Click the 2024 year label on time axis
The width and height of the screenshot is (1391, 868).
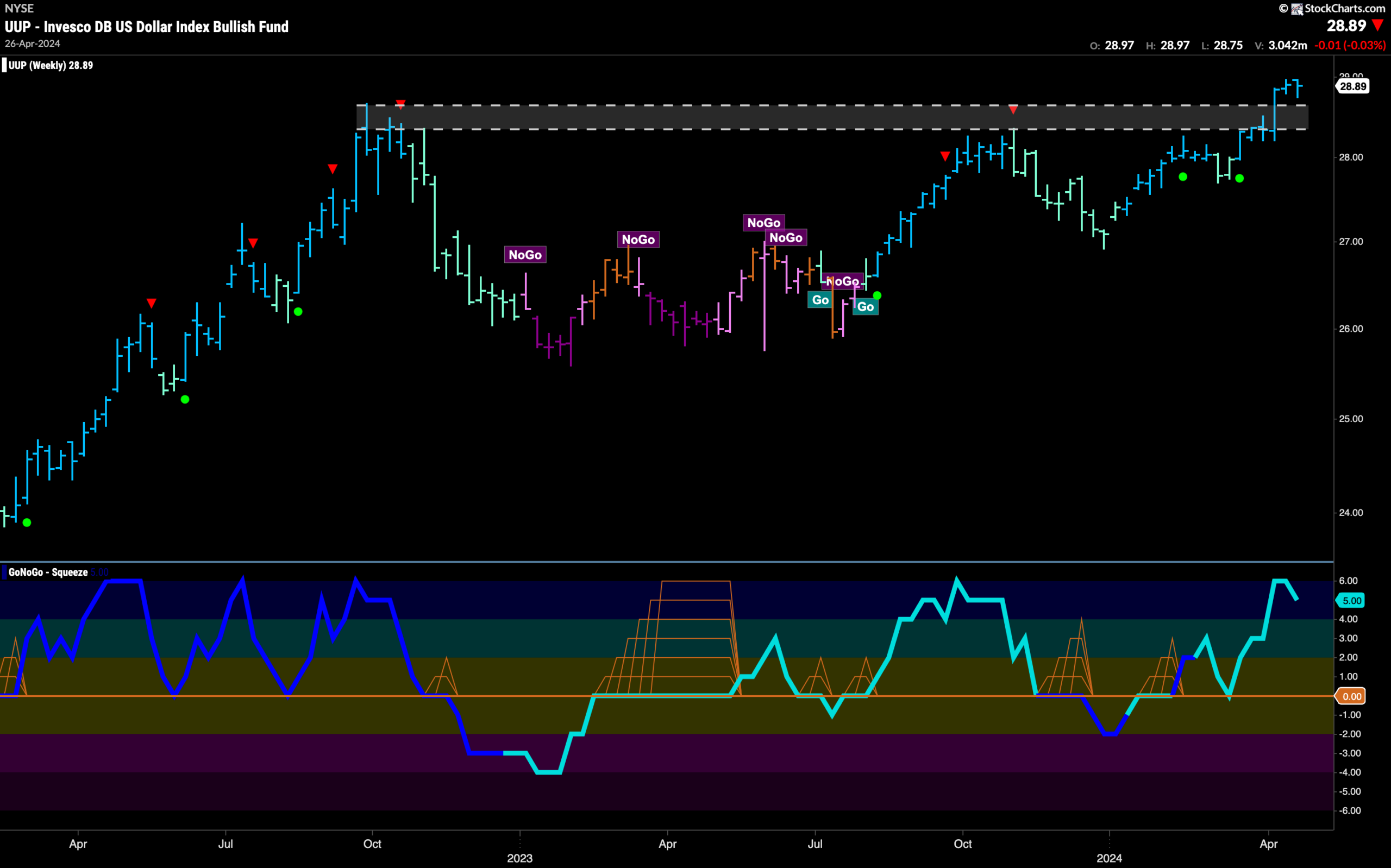point(1109,858)
